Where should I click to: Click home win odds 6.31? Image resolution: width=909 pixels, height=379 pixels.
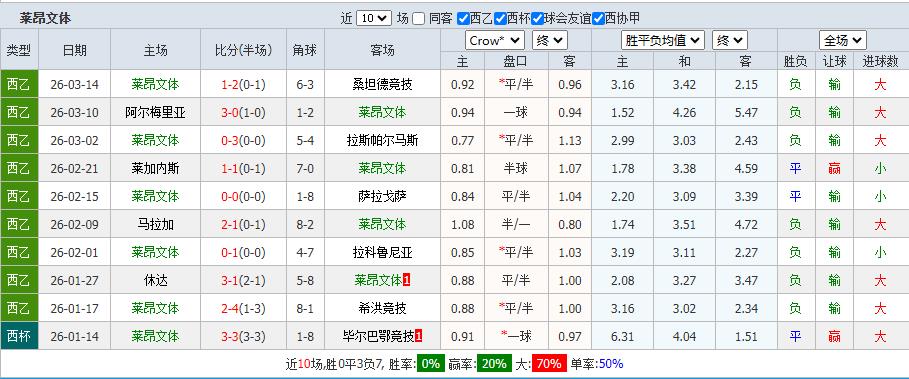click(622, 336)
